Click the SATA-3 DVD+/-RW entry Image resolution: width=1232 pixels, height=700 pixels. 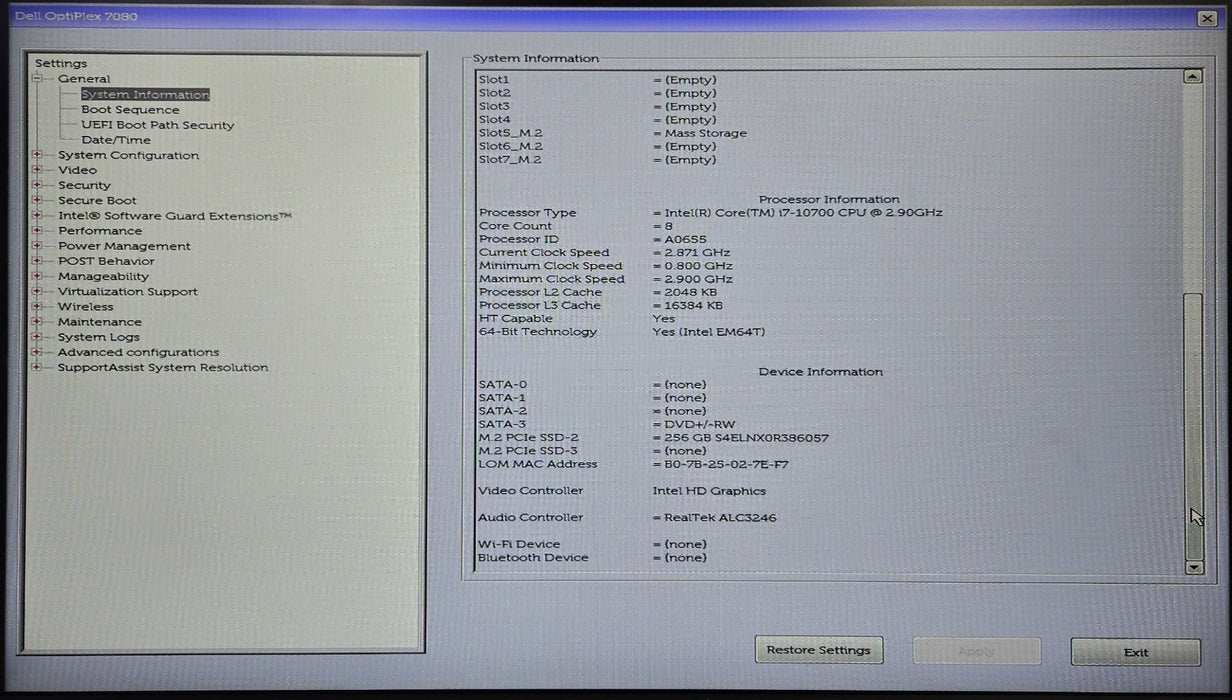[606, 425]
